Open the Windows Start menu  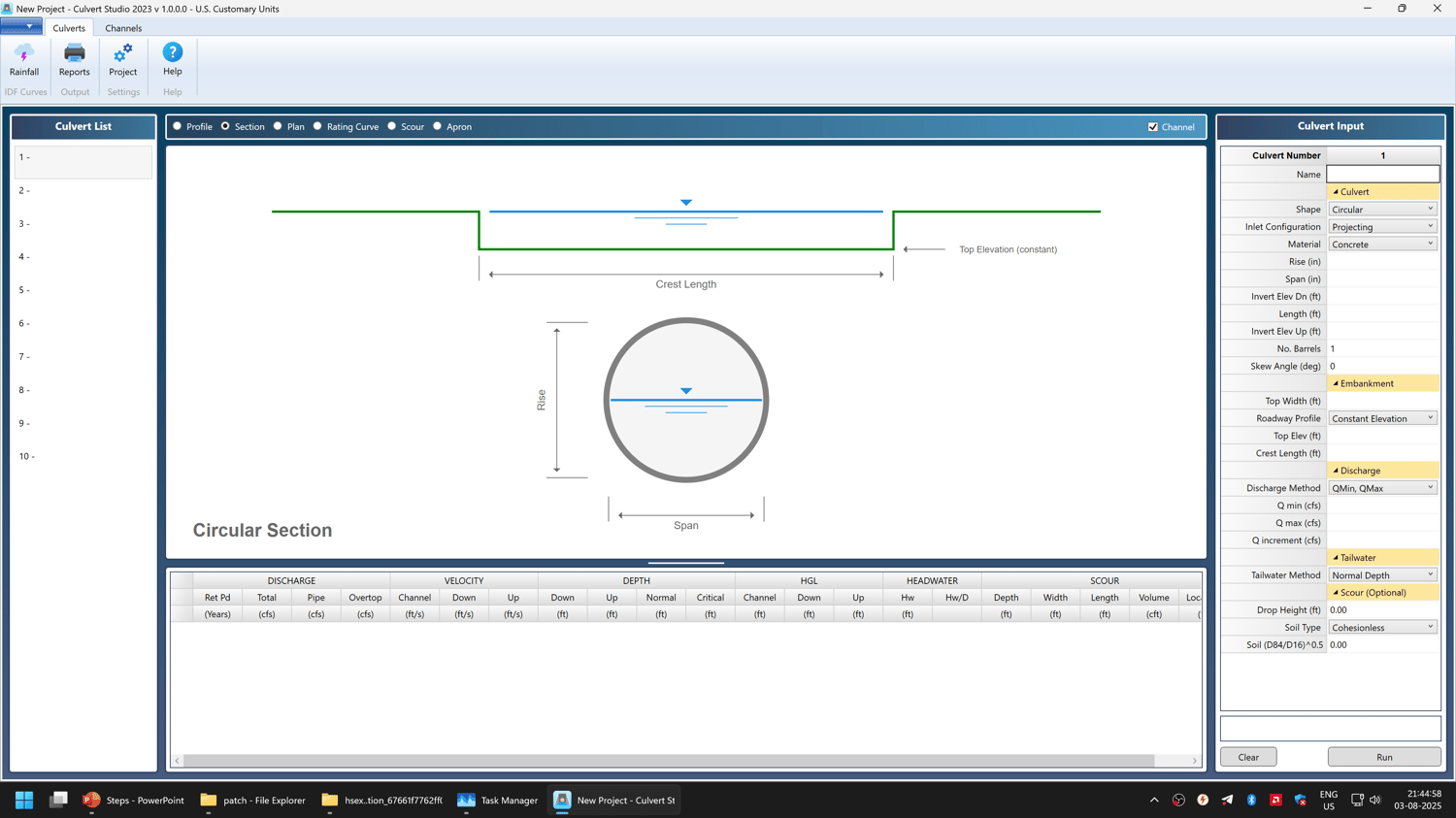click(24, 801)
